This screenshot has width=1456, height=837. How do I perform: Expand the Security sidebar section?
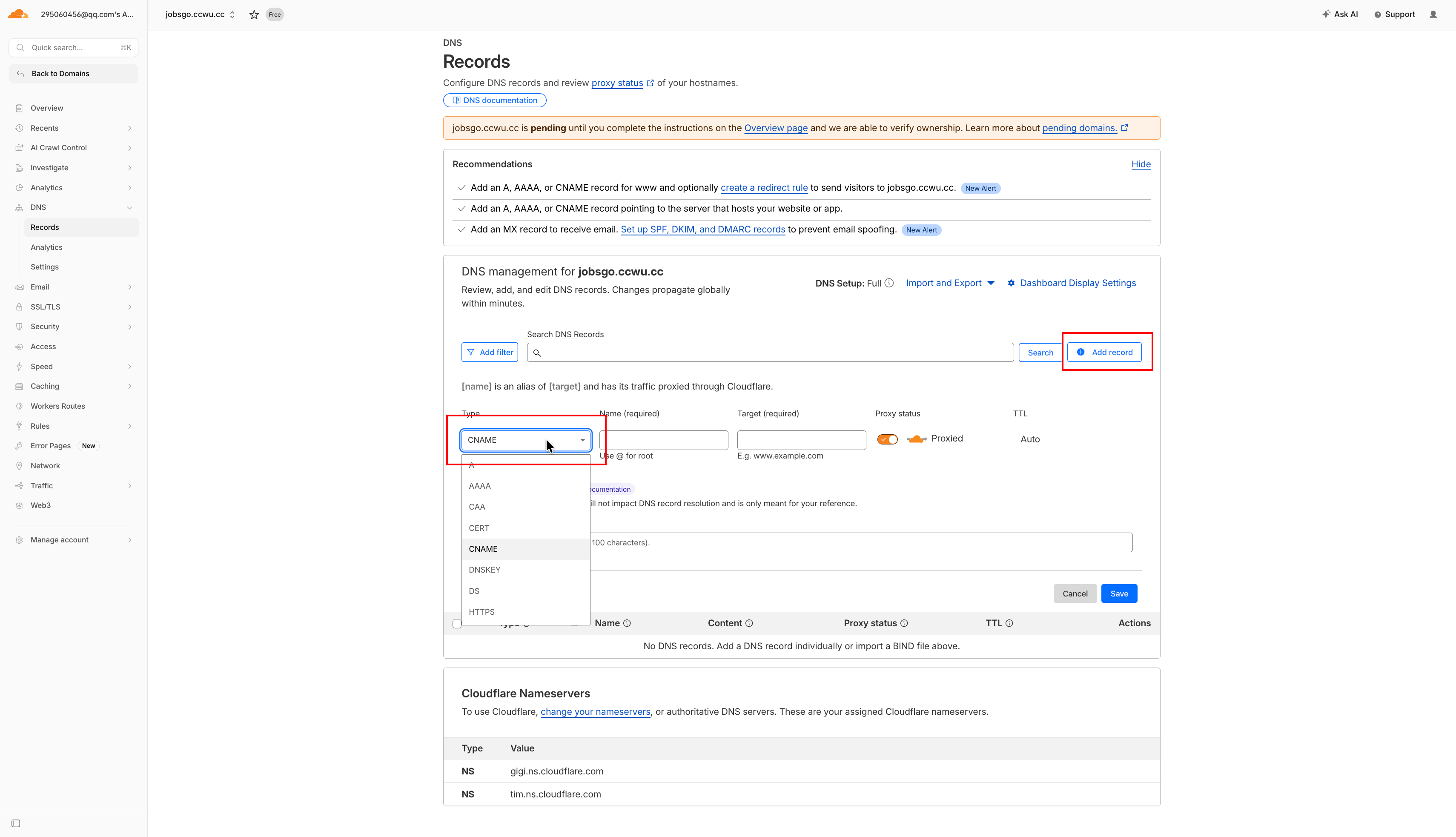pyautogui.click(x=74, y=327)
